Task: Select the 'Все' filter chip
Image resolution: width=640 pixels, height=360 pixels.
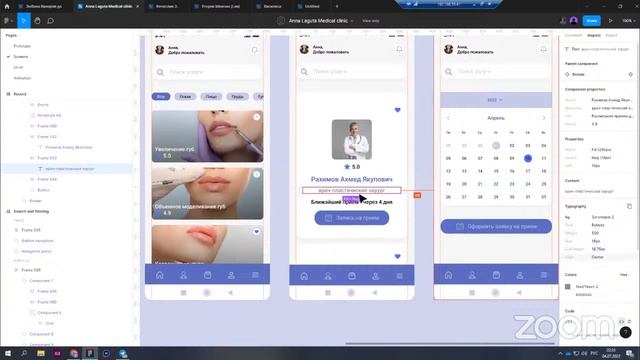Action: pos(161,97)
